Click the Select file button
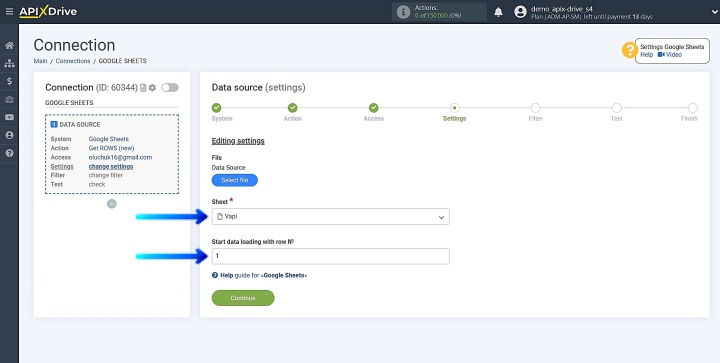The width and height of the screenshot is (720, 363). (x=235, y=180)
